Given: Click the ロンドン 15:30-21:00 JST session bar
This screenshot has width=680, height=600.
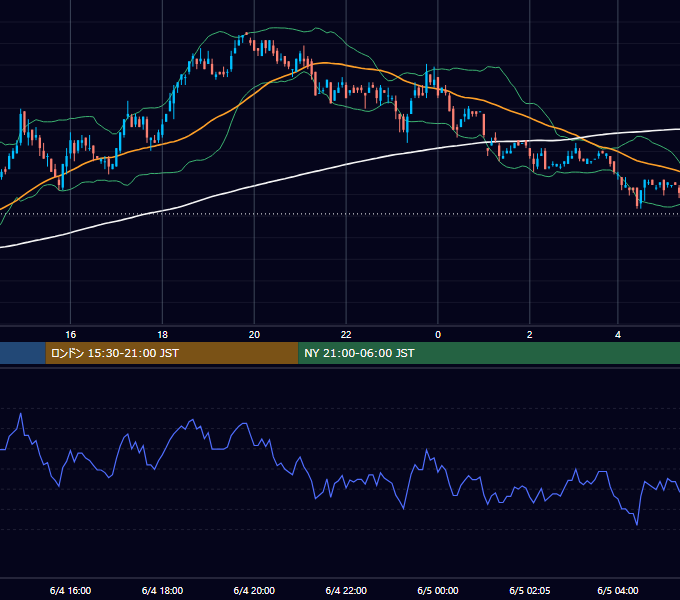Looking at the screenshot, I should click(172, 353).
